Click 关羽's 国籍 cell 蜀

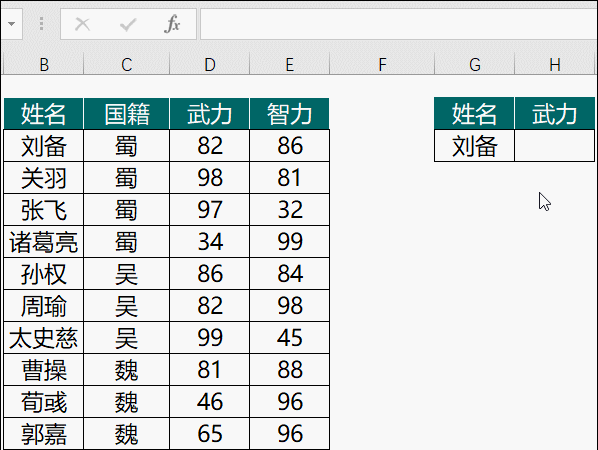click(x=126, y=178)
